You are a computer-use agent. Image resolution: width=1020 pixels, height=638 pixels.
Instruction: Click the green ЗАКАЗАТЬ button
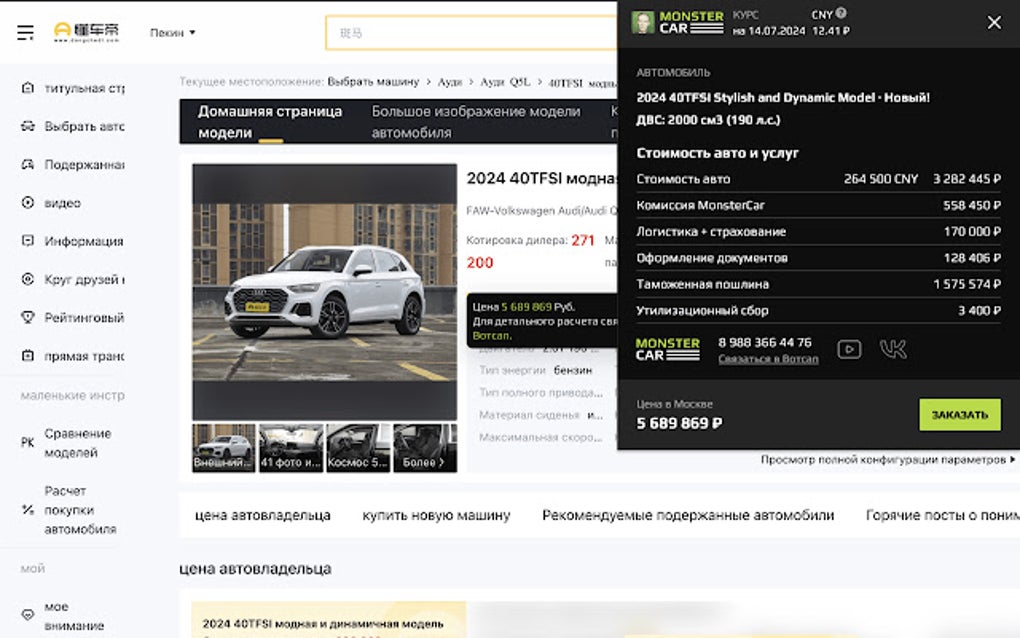960,415
